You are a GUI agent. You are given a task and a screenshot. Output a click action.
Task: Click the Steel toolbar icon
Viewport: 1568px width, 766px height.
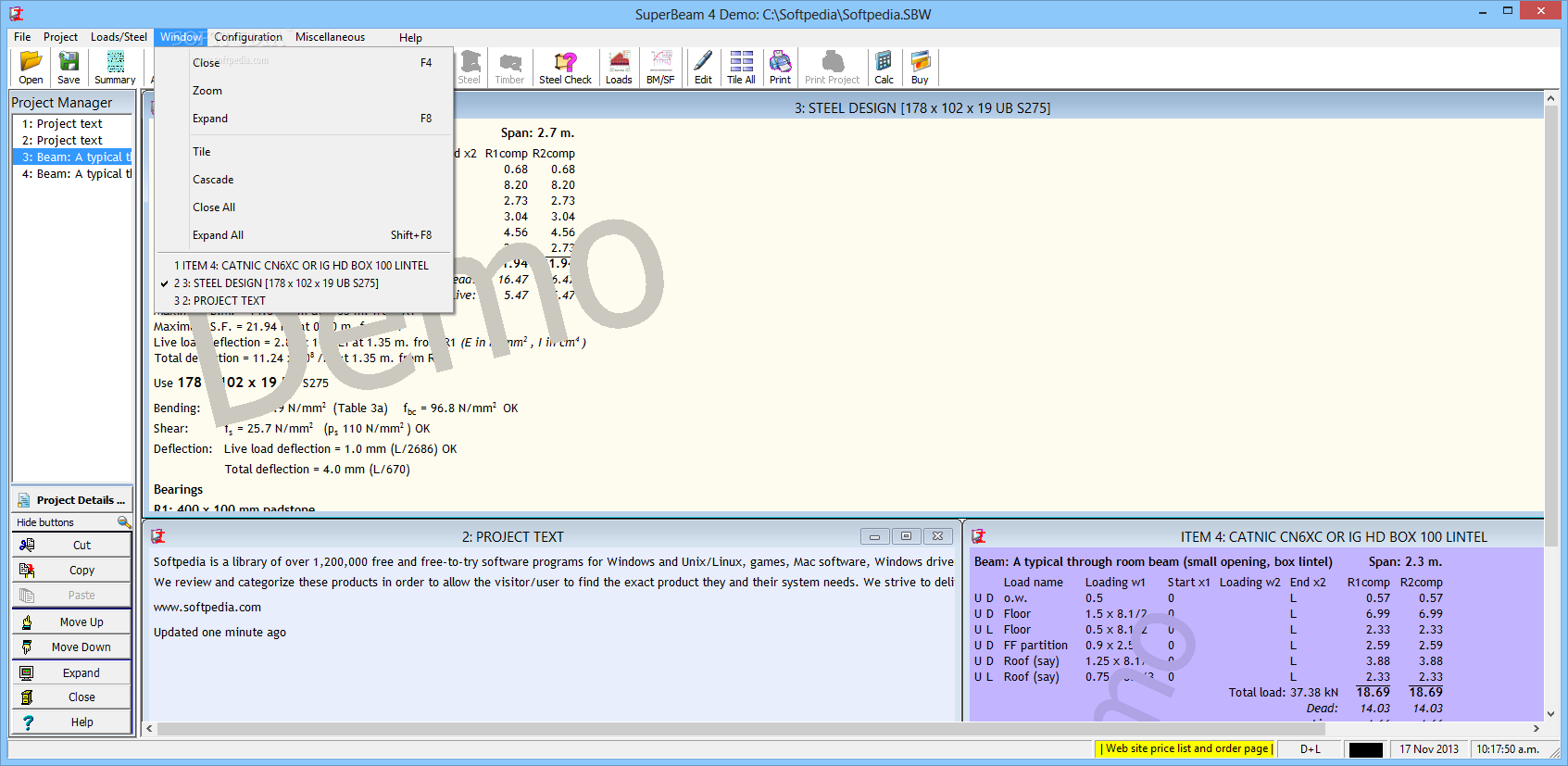click(x=470, y=68)
